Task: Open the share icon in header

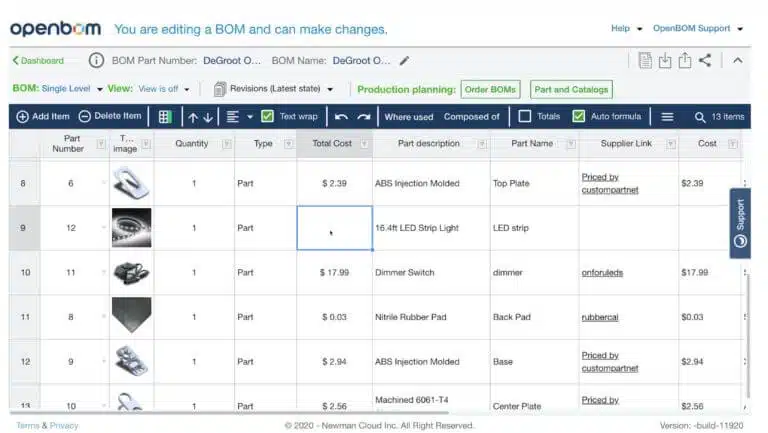Action: pos(705,60)
